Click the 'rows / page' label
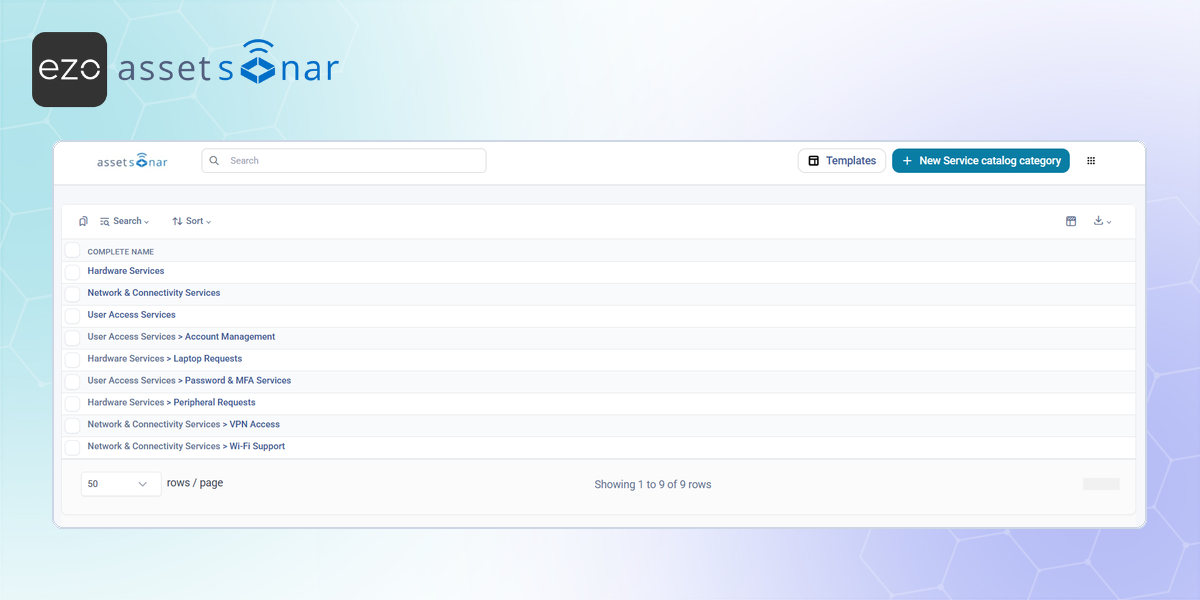This screenshot has height=600, width=1200. tap(195, 483)
